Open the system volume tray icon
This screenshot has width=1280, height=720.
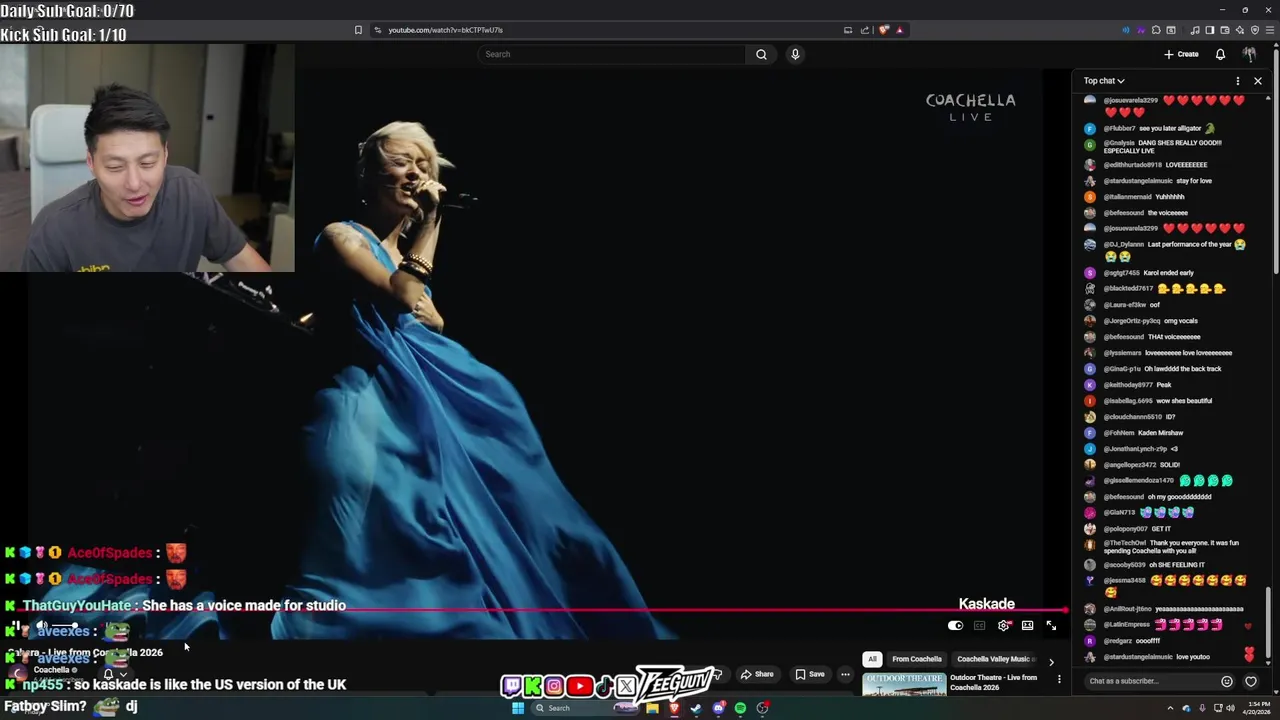click(x=1232, y=708)
